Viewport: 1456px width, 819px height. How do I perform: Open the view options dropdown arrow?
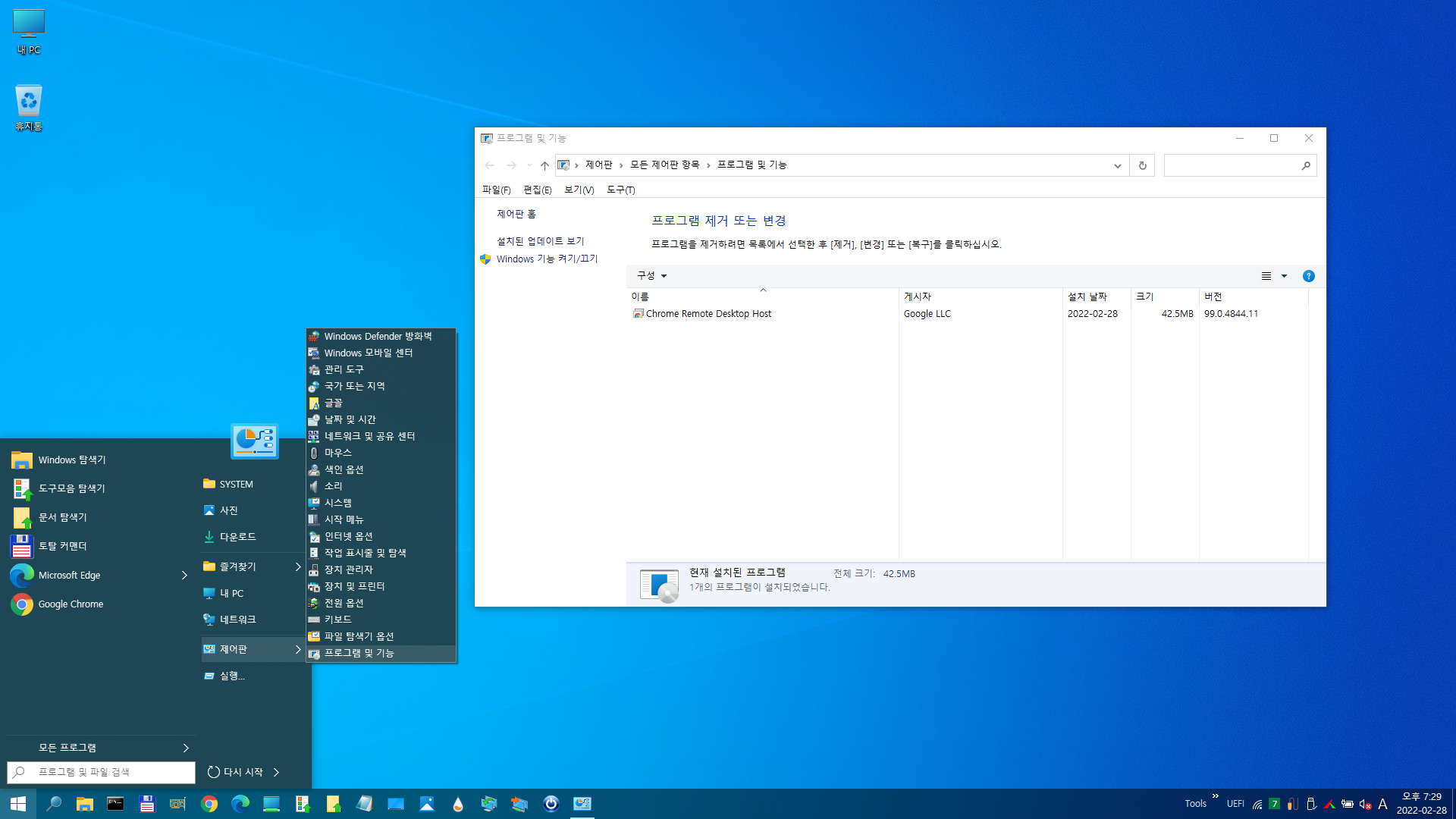pyautogui.click(x=1284, y=276)
